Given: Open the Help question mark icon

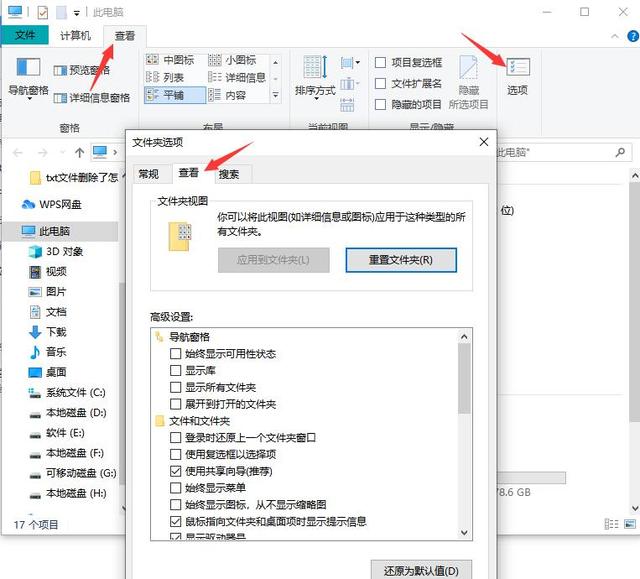Looking at the screenshot, I should (633, 36).
